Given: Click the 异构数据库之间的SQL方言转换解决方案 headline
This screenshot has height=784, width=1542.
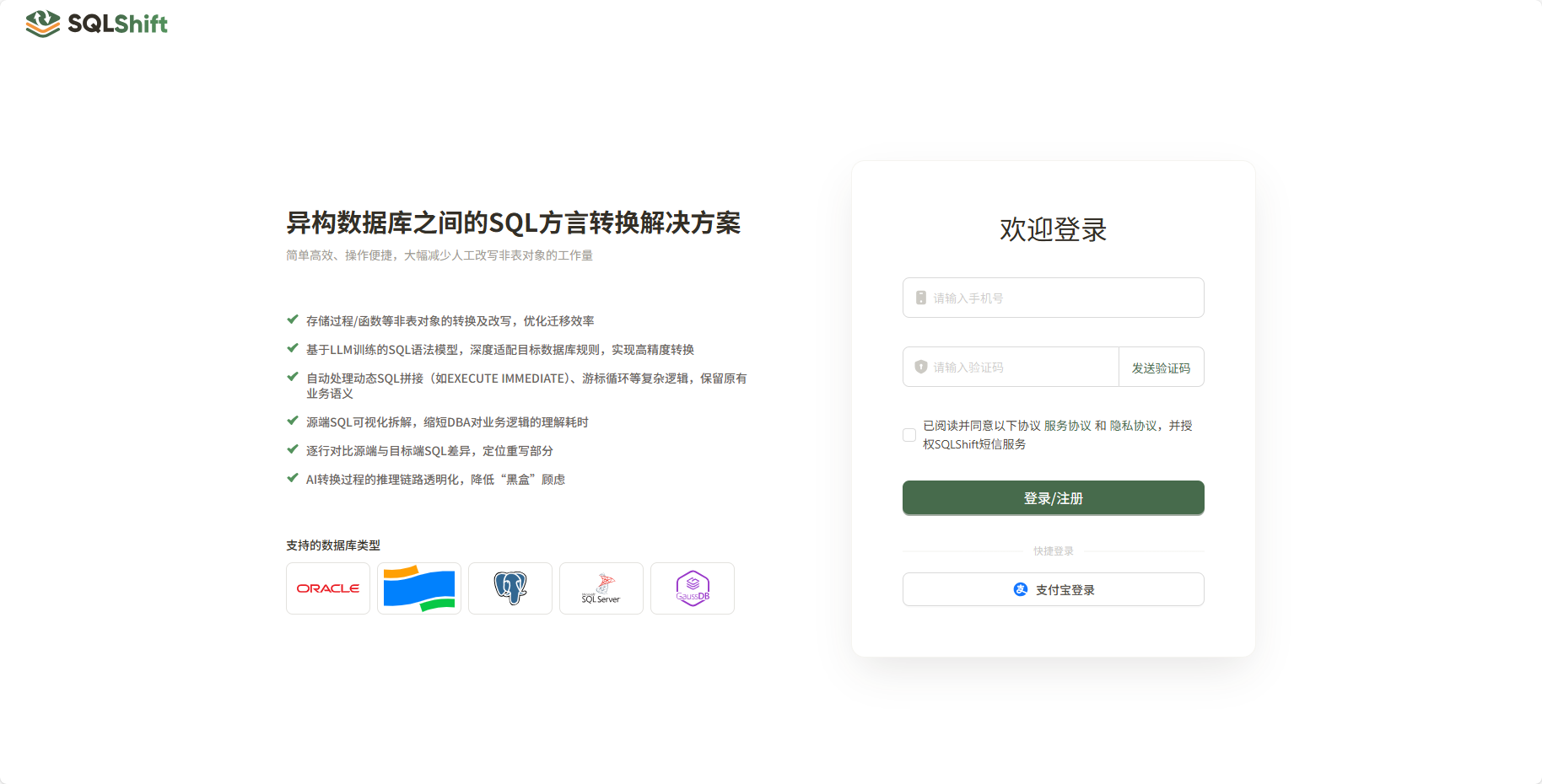Looking at the screenshot, I should coord(513,223).
